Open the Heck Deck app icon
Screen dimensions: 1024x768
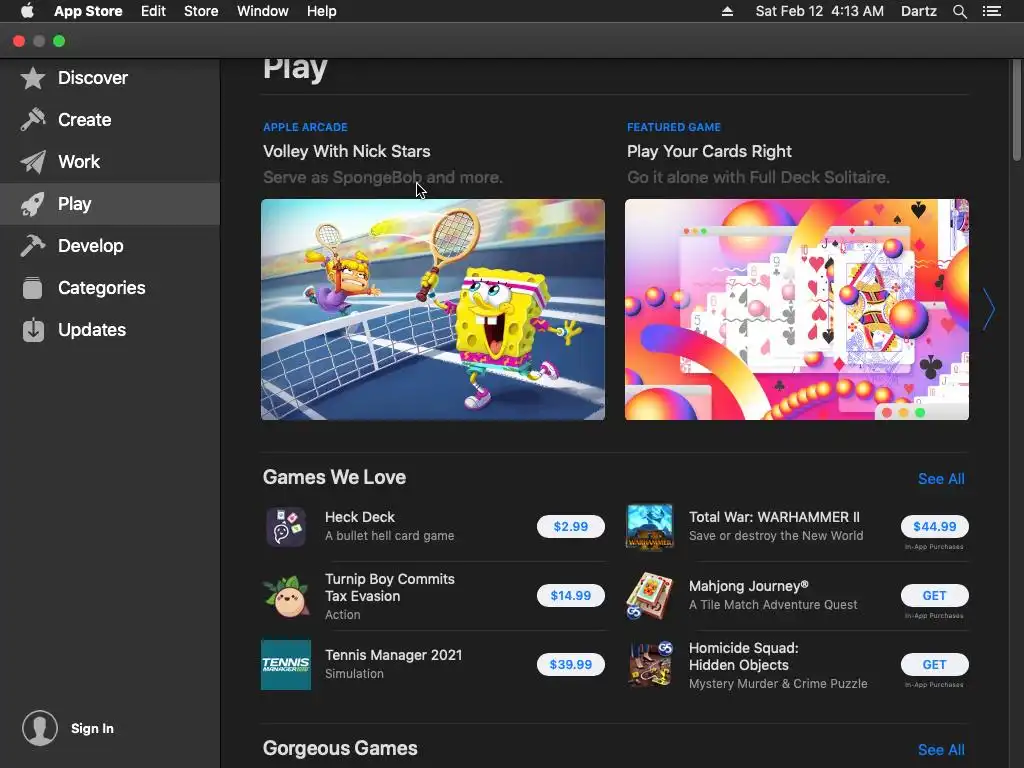click(286, 526)
